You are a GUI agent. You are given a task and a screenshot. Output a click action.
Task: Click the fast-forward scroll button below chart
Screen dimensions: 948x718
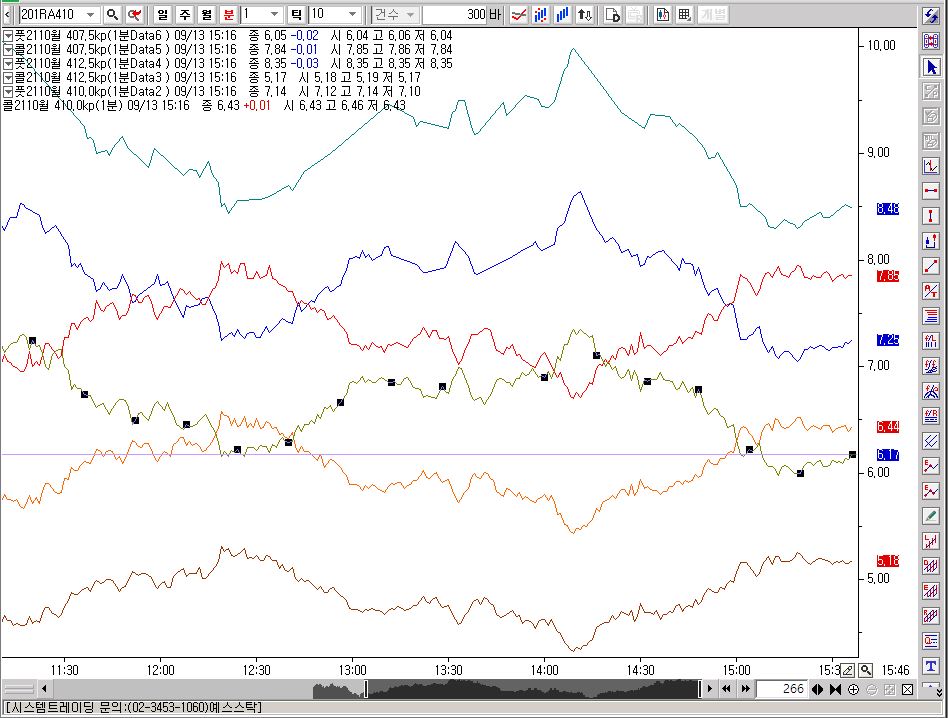pyautogui.click(x=746, y=690)
